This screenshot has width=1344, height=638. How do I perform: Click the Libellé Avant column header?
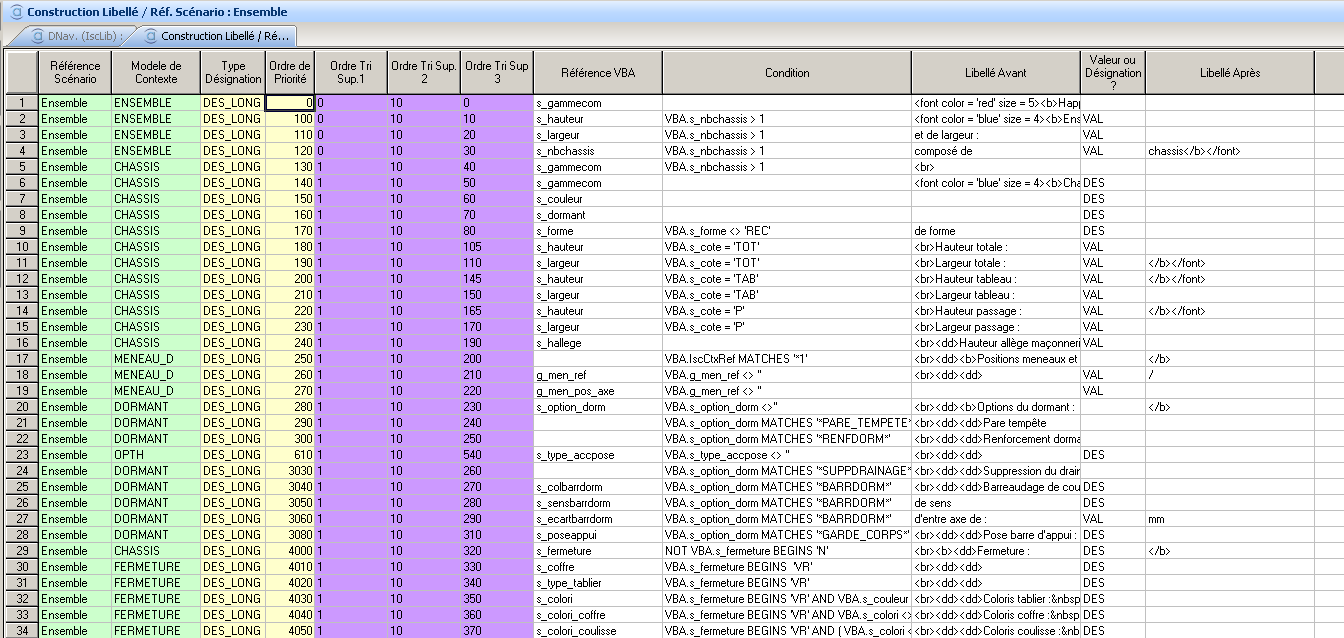click(995, 72)
